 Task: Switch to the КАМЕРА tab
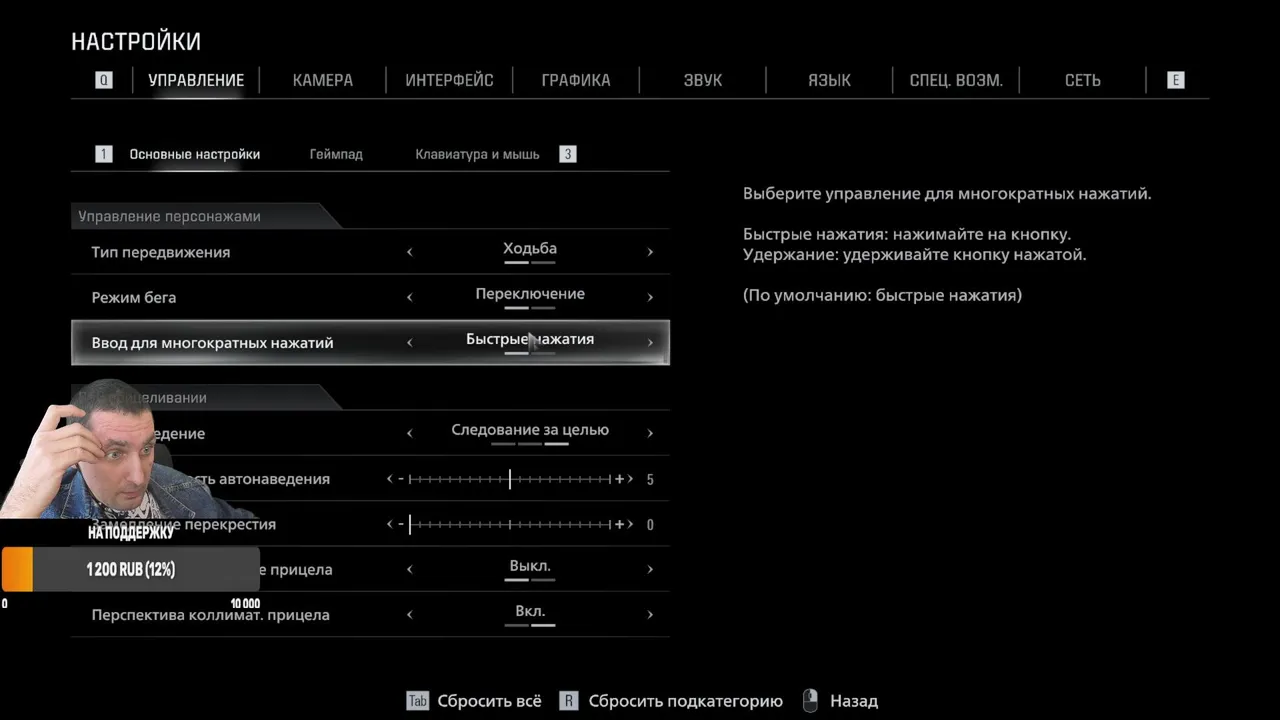323,80
